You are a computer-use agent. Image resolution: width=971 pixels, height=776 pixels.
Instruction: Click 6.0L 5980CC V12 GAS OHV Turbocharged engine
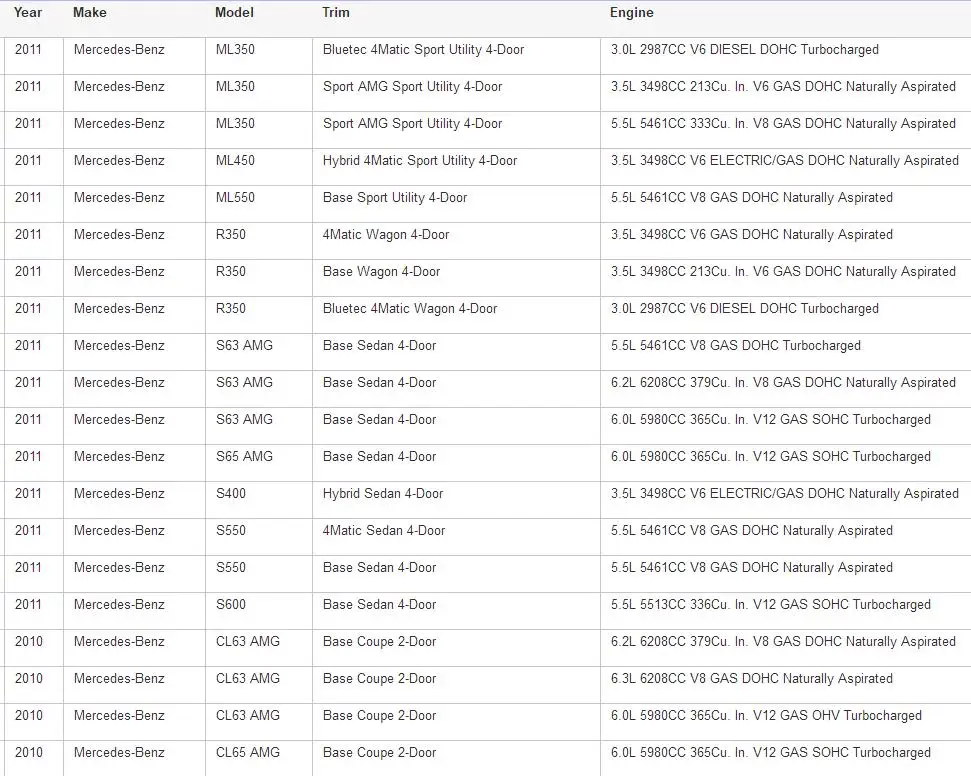pyautogui.click(x=766, y=715)
